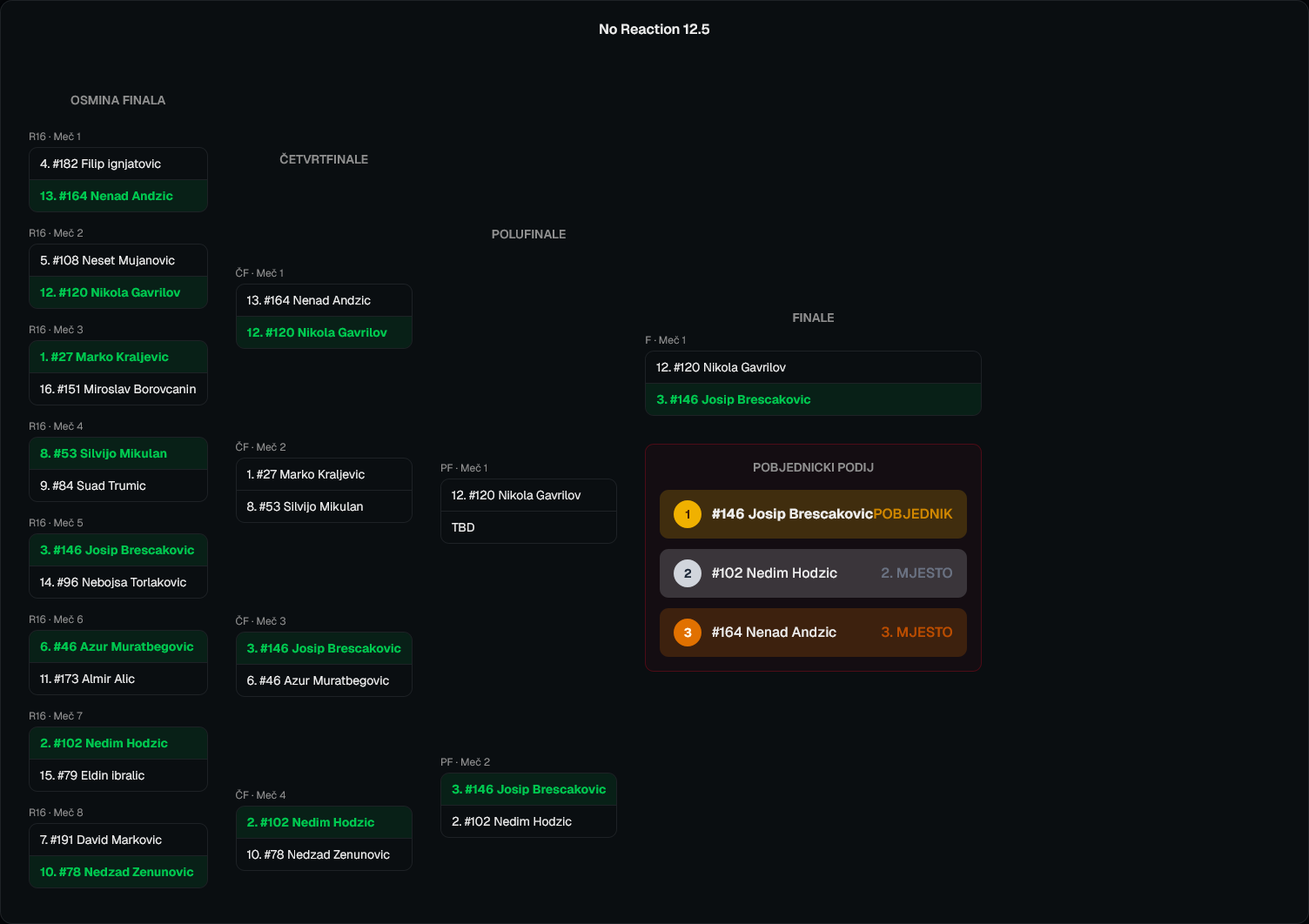Screen dimensions: 1309x924
Task: Select Josip Brescakovic in the Finale match
Action: [x=812, y=399]
